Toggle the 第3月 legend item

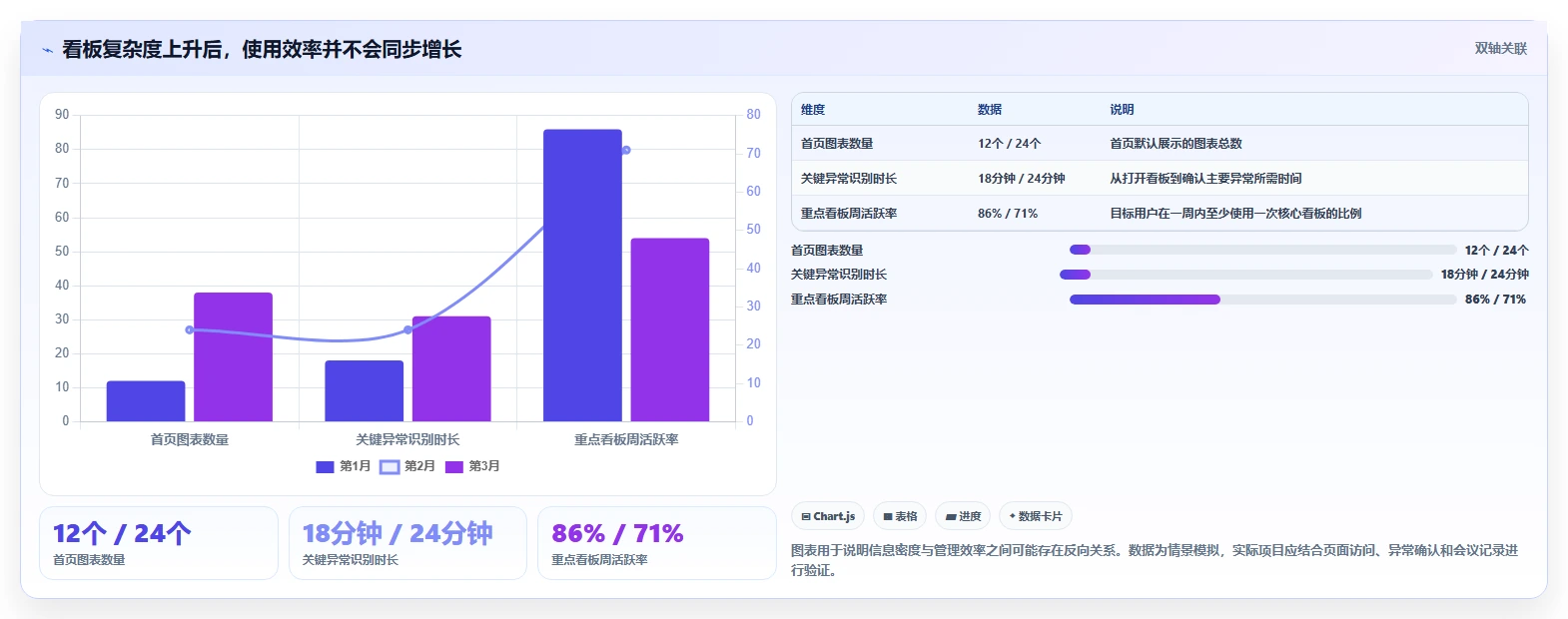(472, 466)
